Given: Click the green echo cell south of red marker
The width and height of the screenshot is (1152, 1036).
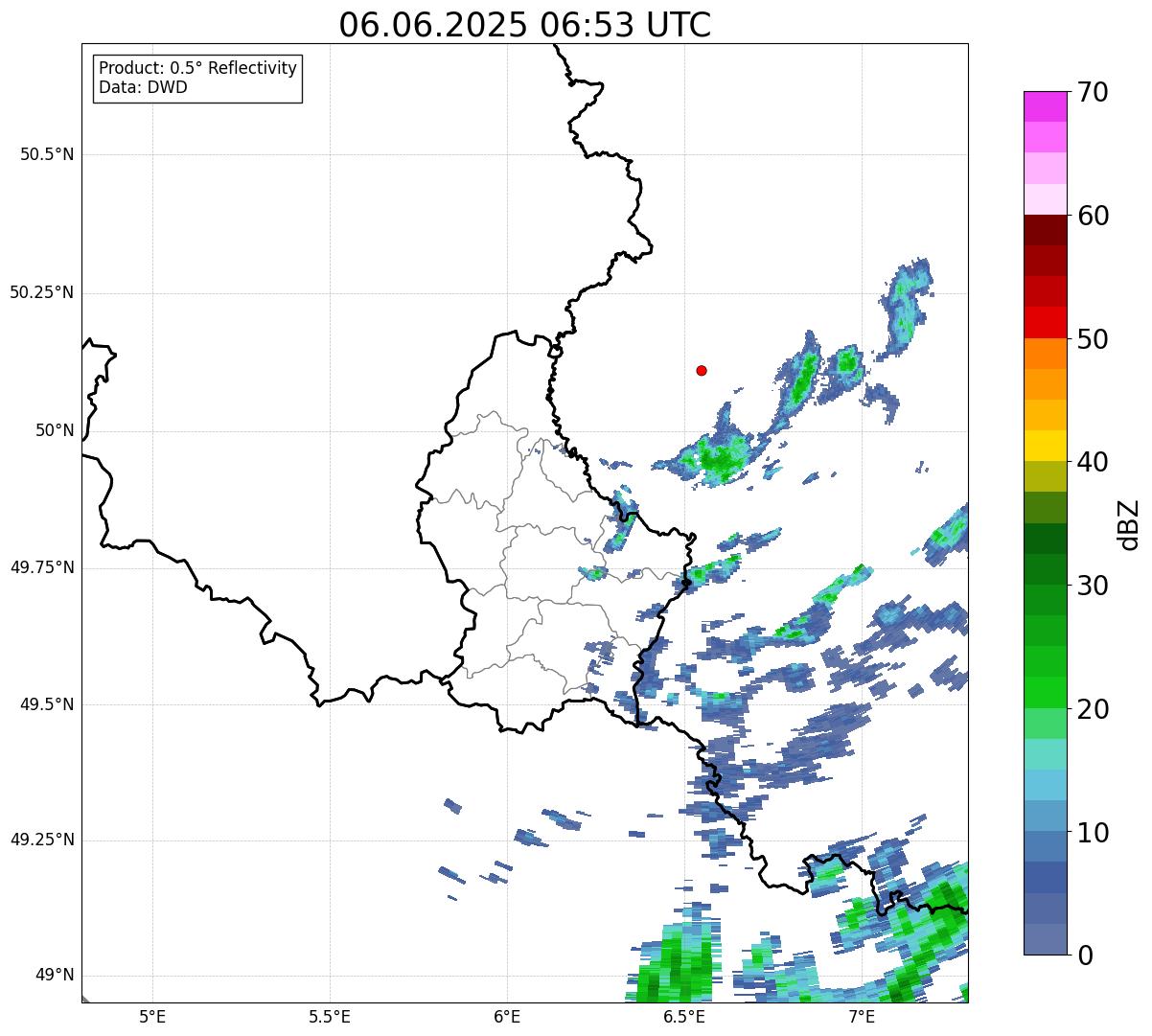Looking at the screenshot, I should [x=719, y=458].
